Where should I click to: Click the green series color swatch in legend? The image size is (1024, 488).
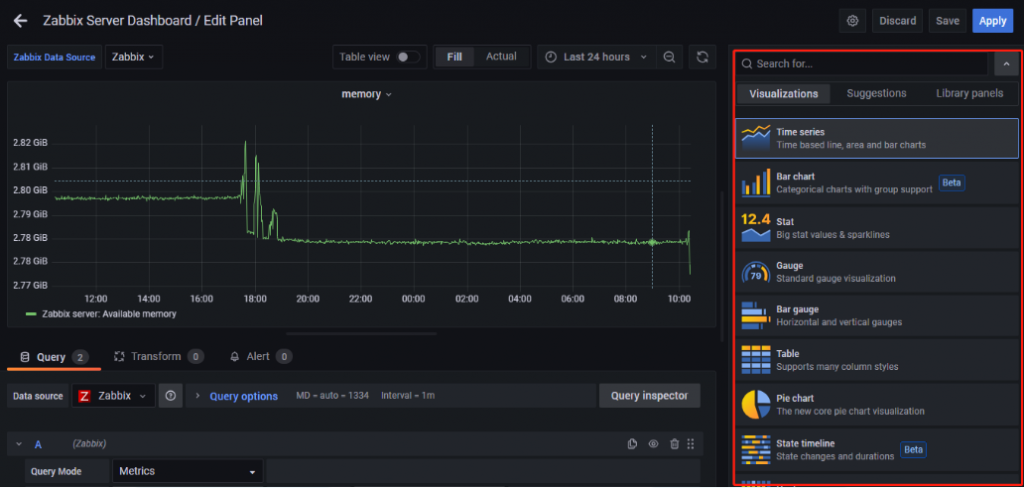pos(31,314)
